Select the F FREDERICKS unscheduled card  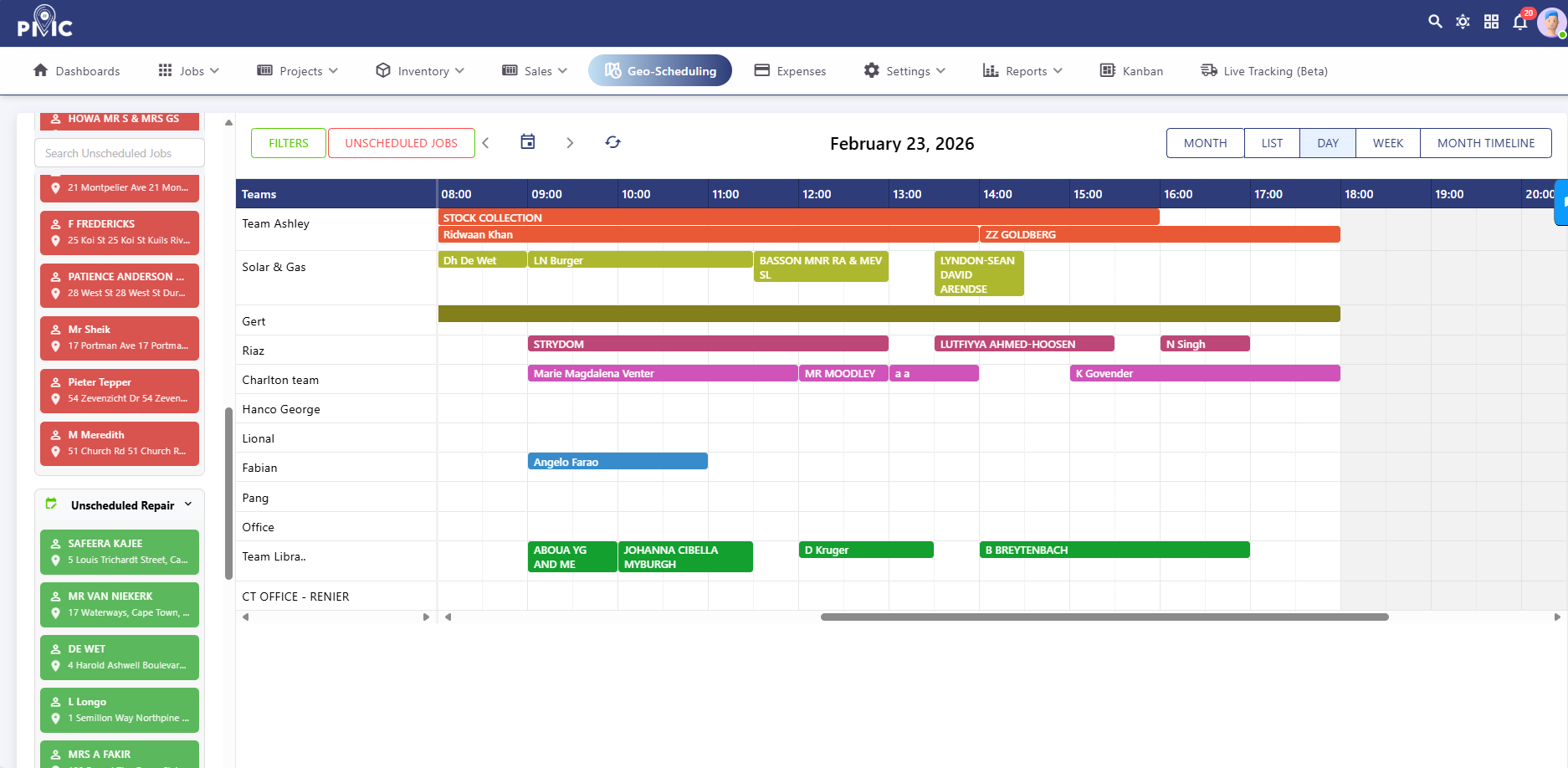click(x=120, y=233)
